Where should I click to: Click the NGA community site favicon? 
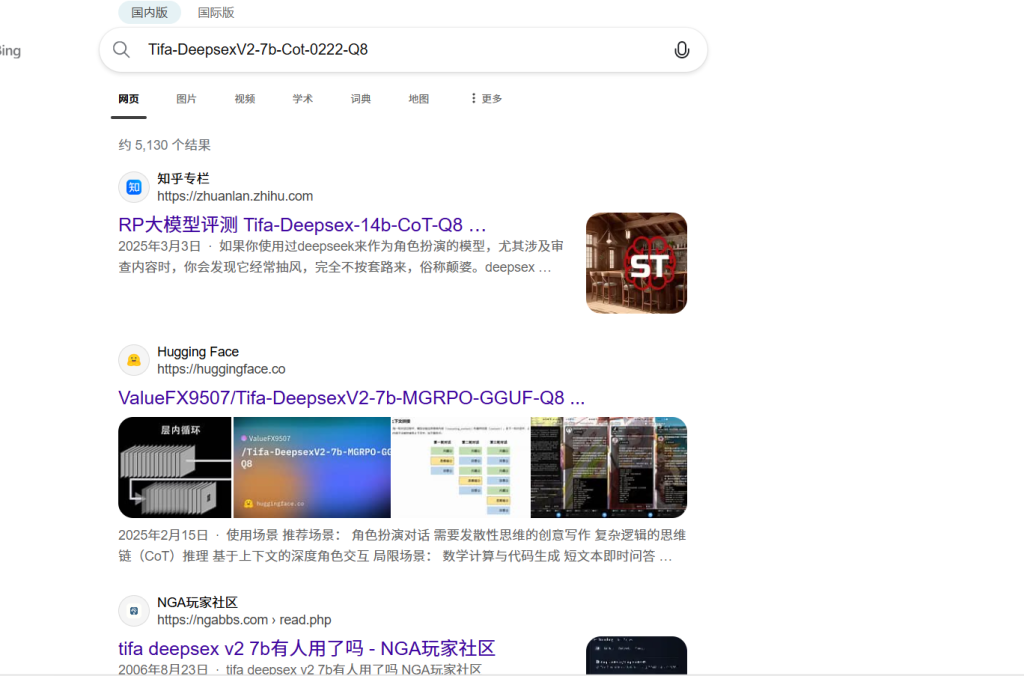(134, 611)
